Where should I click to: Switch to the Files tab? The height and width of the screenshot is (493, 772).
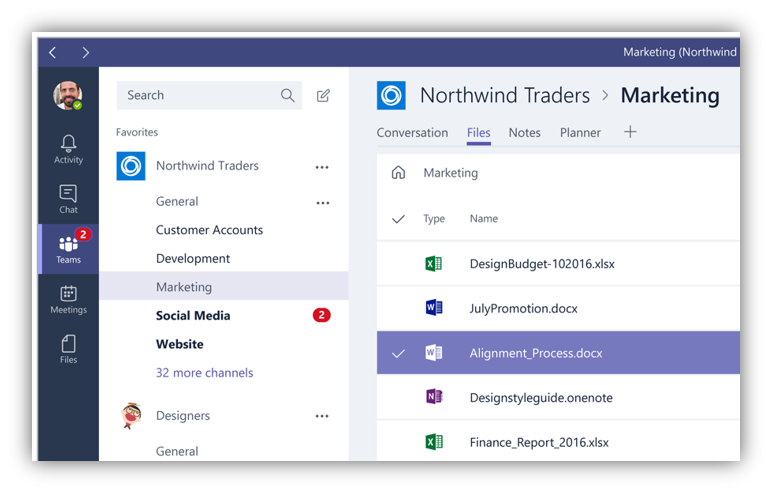479,133
